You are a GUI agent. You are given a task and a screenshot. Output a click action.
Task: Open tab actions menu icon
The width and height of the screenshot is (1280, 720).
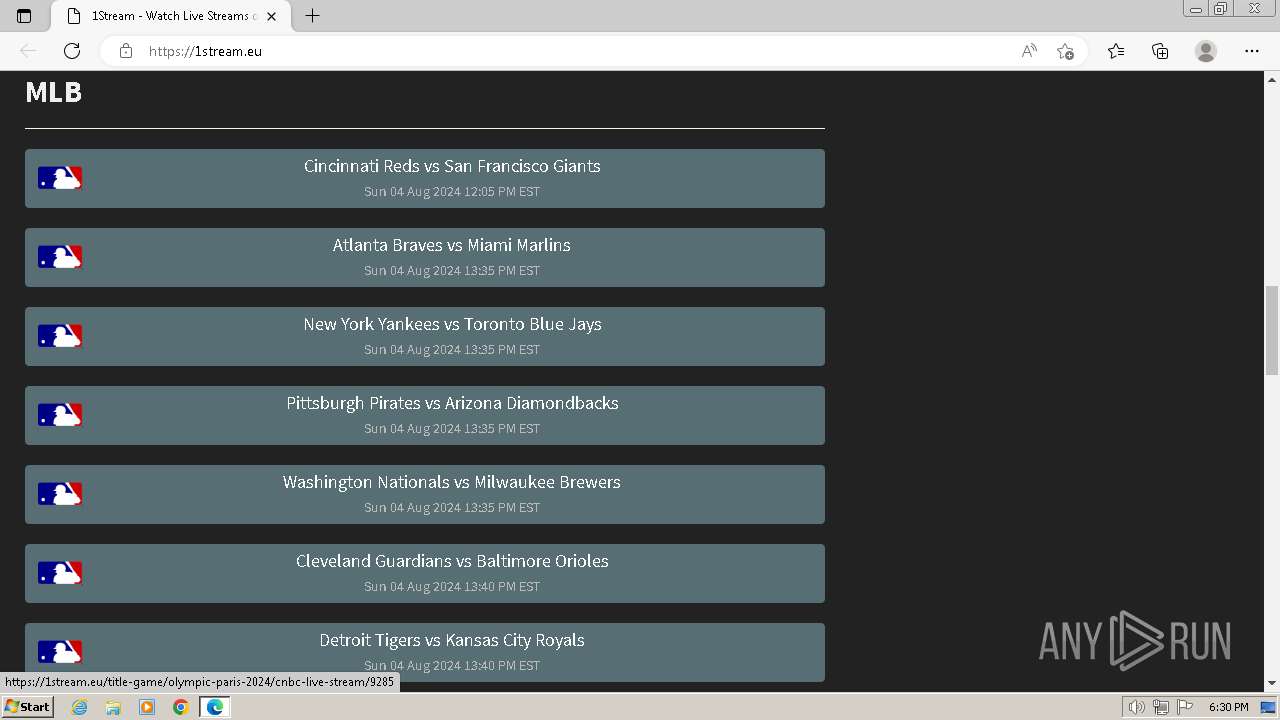pyautogui.click(x=24, y=16)
